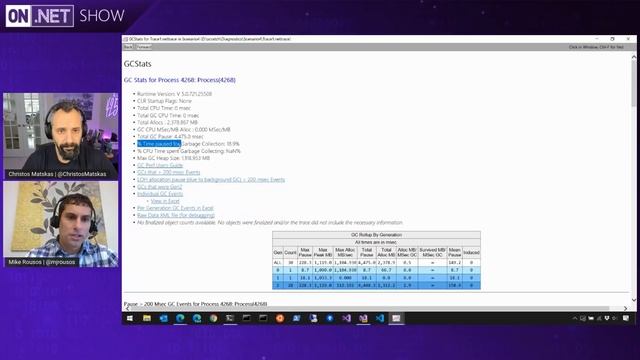Open blue Visual Studio Code from taskbar
This screenshot has width=640, height=360.
[380, 318]
